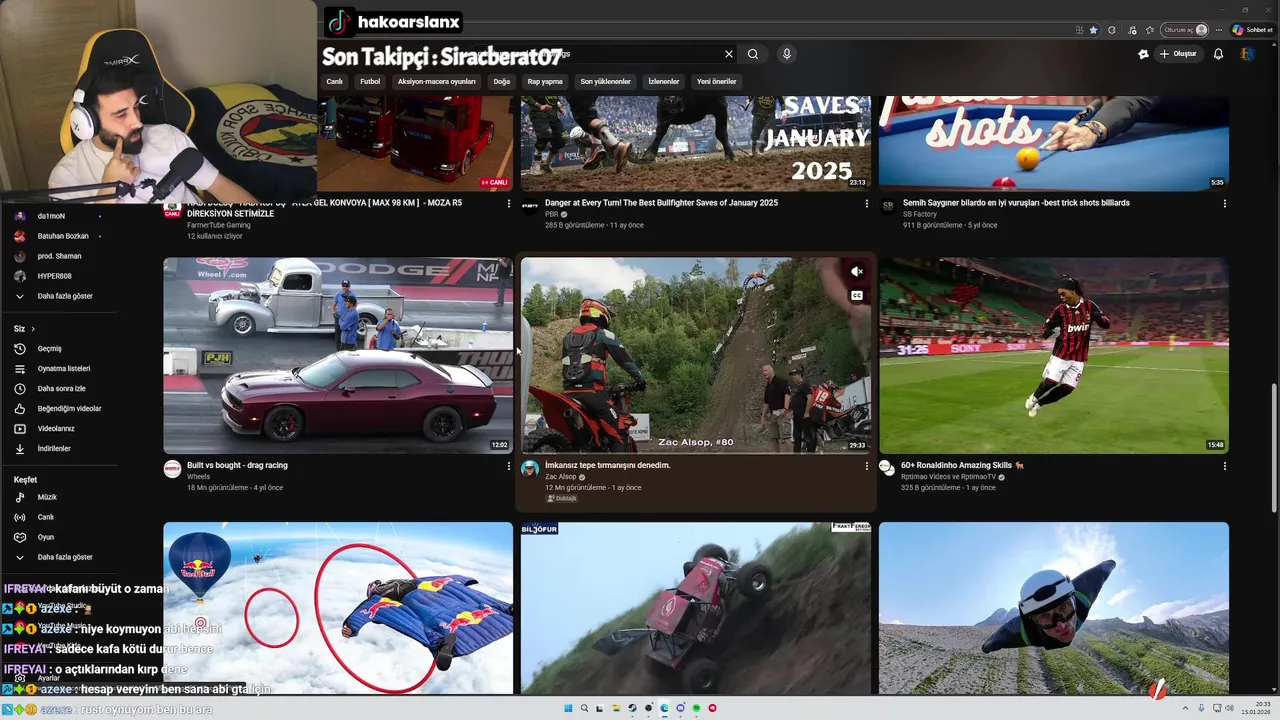
Task: Open the browser extensions icon in the address bar
Action: click(x=1112, y=30)
